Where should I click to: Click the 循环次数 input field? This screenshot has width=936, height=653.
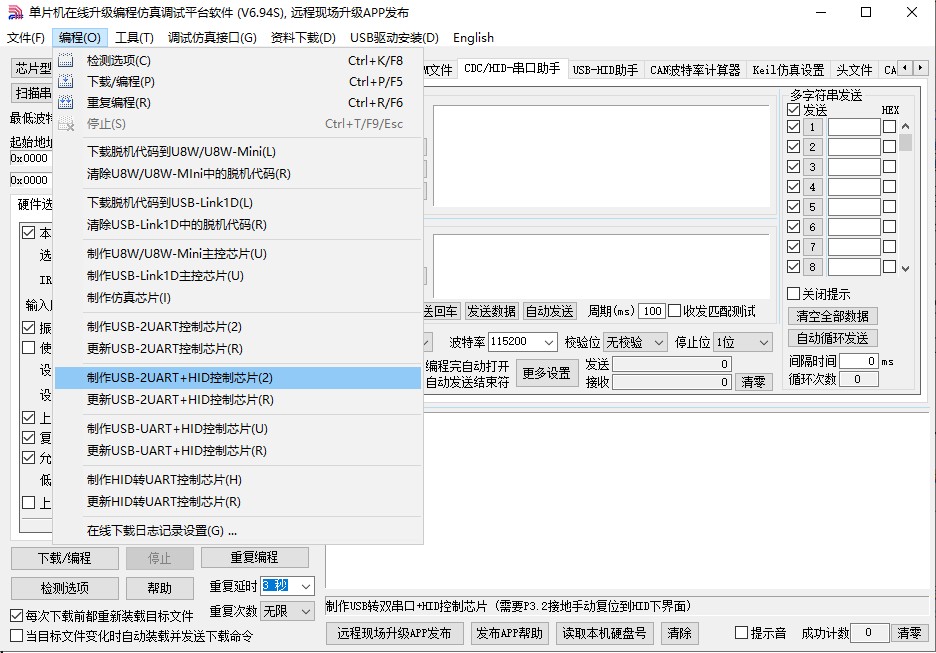tap(859, 379)
